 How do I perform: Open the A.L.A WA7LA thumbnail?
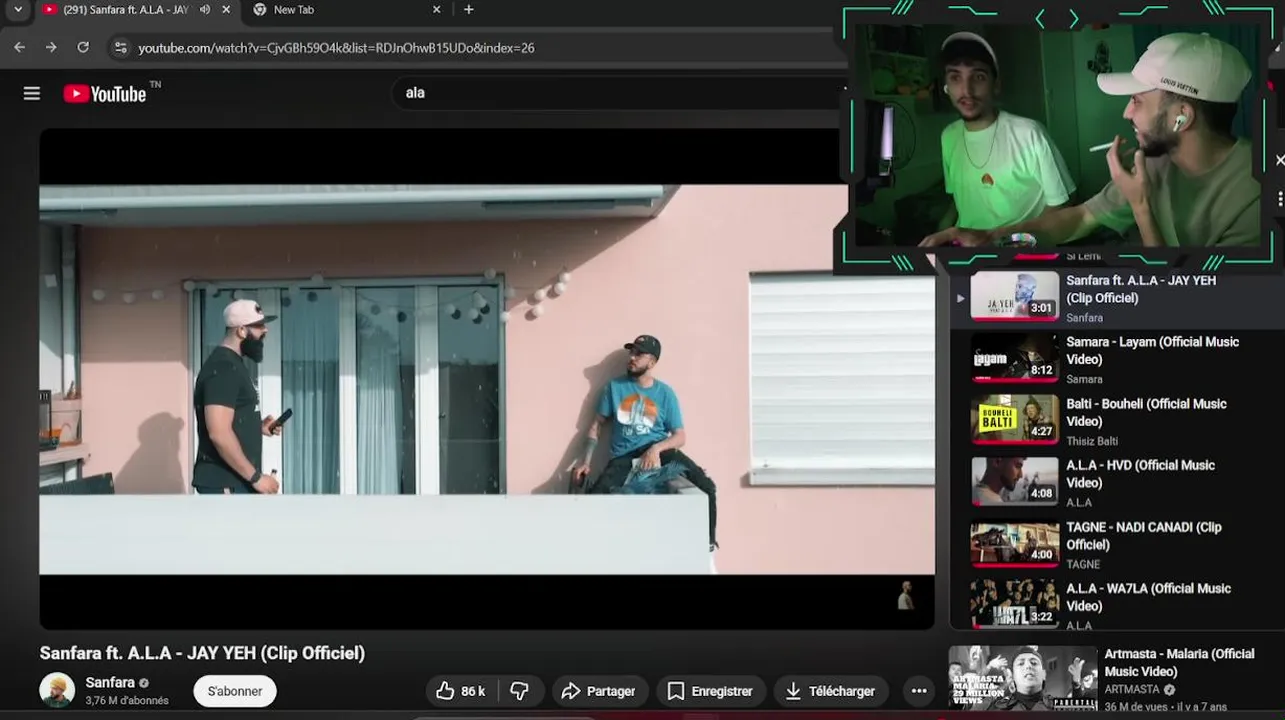pyautogui.click(x=1015, y=604)
